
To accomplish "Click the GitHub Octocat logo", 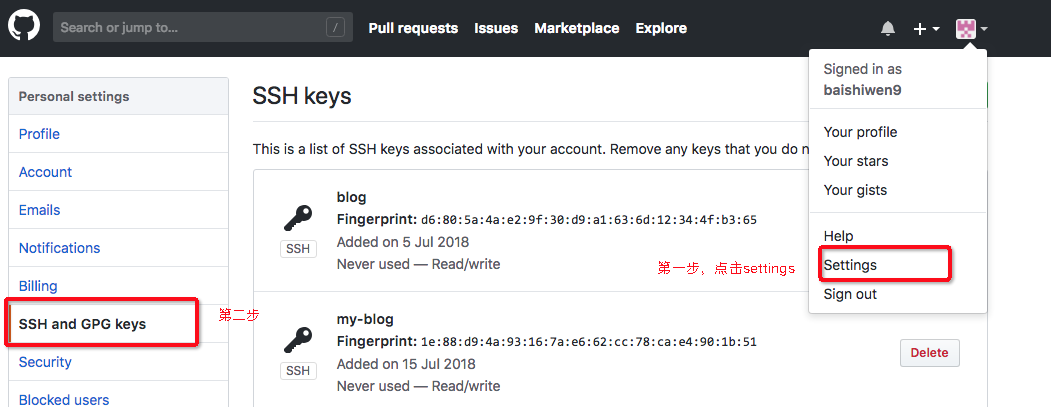I will point(24,25).
